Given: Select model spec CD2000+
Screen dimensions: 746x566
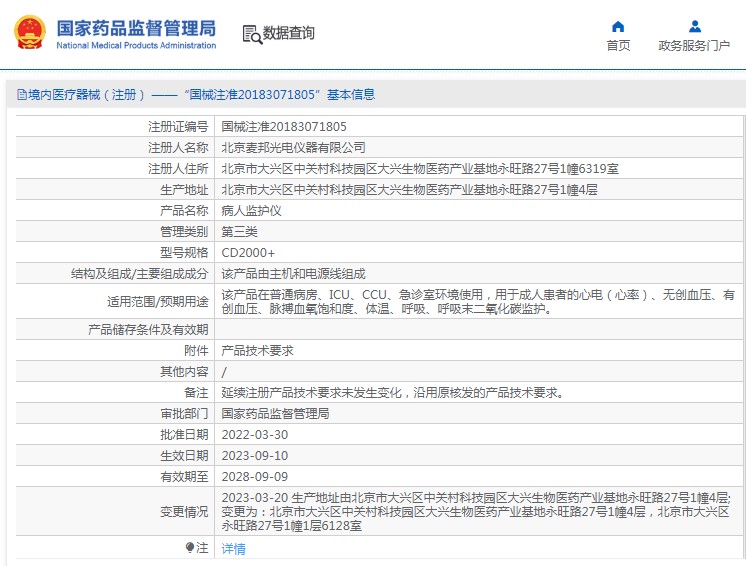Looking at the screenshot, I should pos(248,253).
